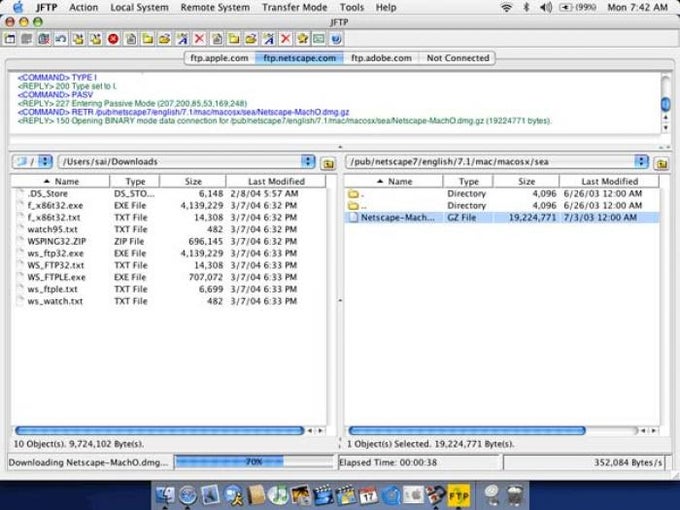
Task: Click the Trash icon in the Dock
Action: (514, 495)
